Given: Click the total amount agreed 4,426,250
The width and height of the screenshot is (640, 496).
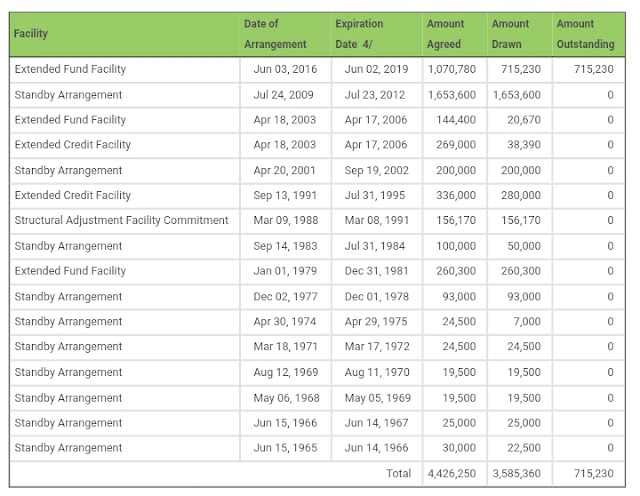Looking at the screenshot, I should coord(452,474).
